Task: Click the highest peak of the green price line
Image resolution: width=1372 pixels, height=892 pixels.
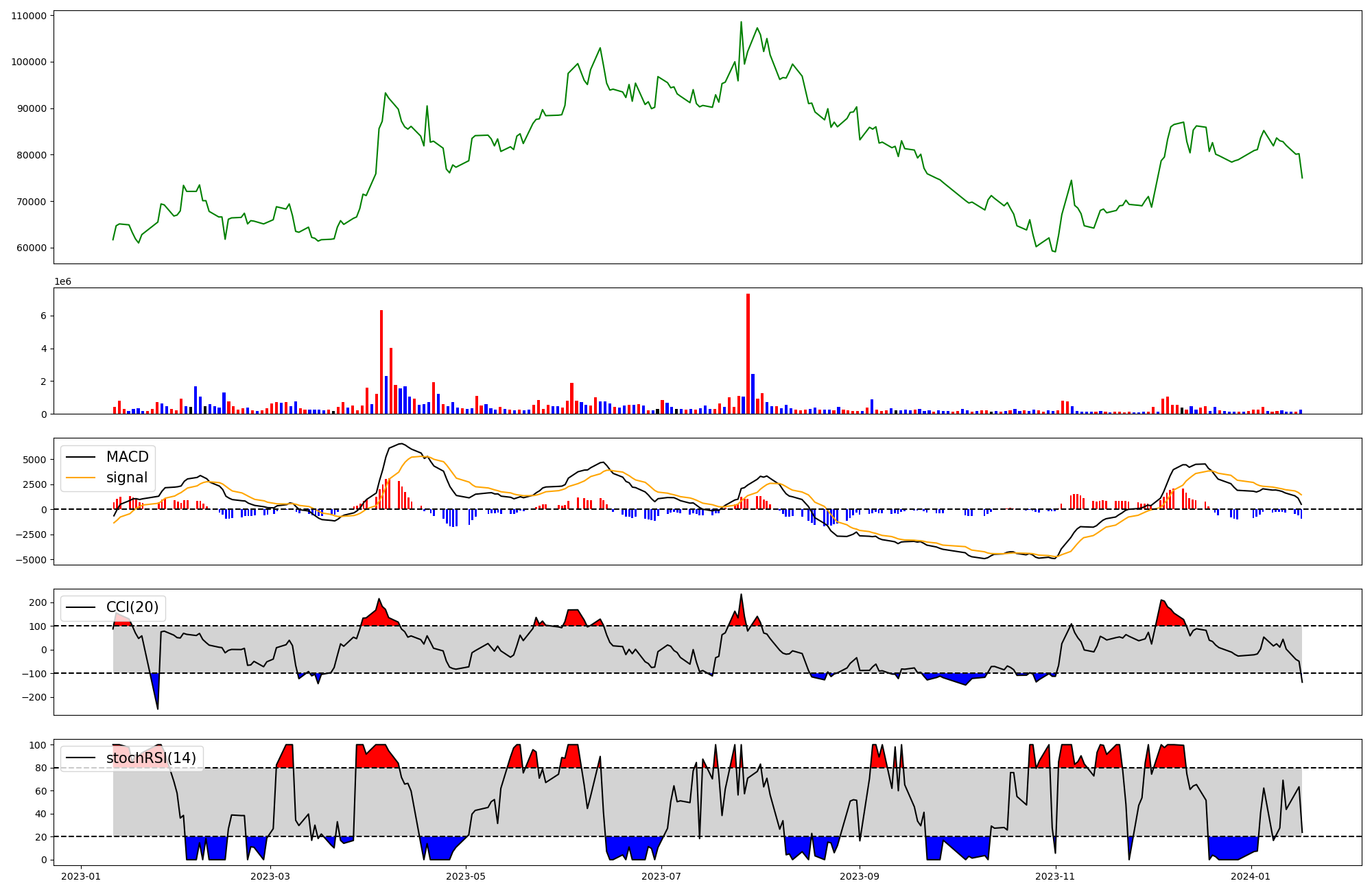Action: point(741,23)
